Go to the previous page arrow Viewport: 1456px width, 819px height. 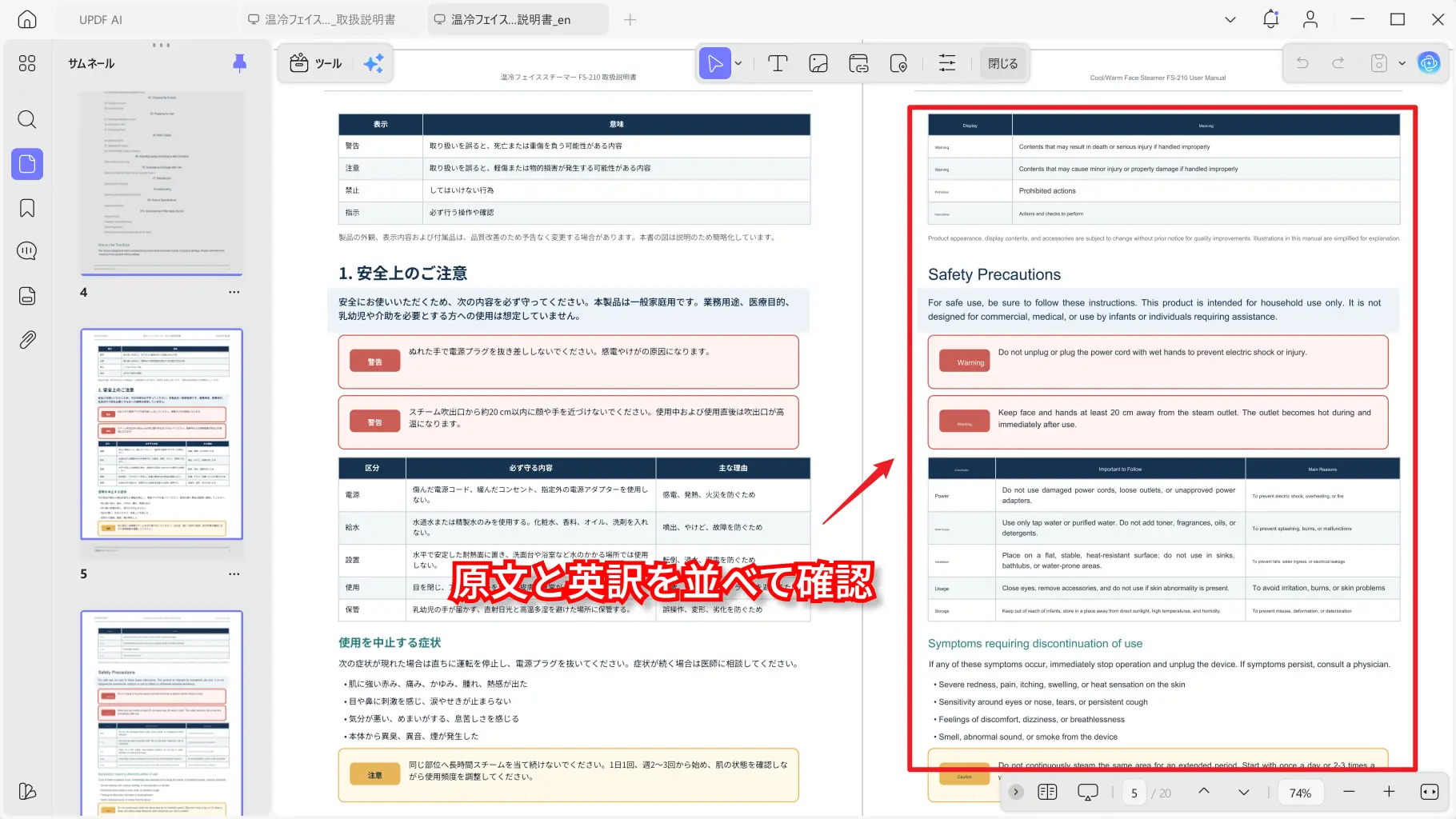point(1203,792)
